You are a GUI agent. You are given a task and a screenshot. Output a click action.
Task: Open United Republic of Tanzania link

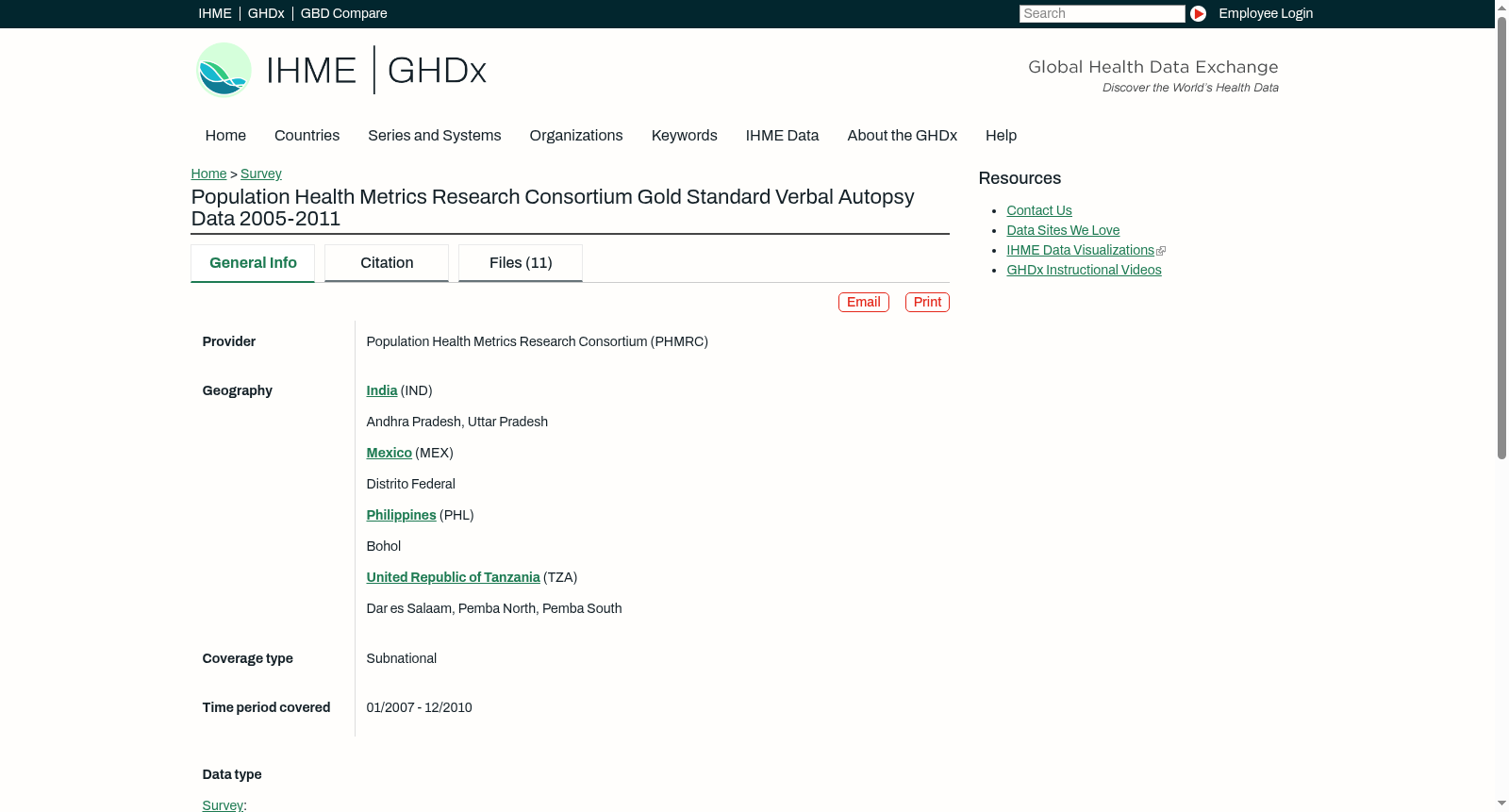click(x=453, y=577)
